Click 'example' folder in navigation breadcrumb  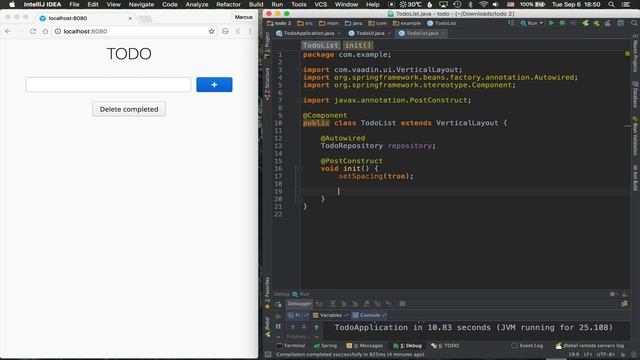point(407,23)
